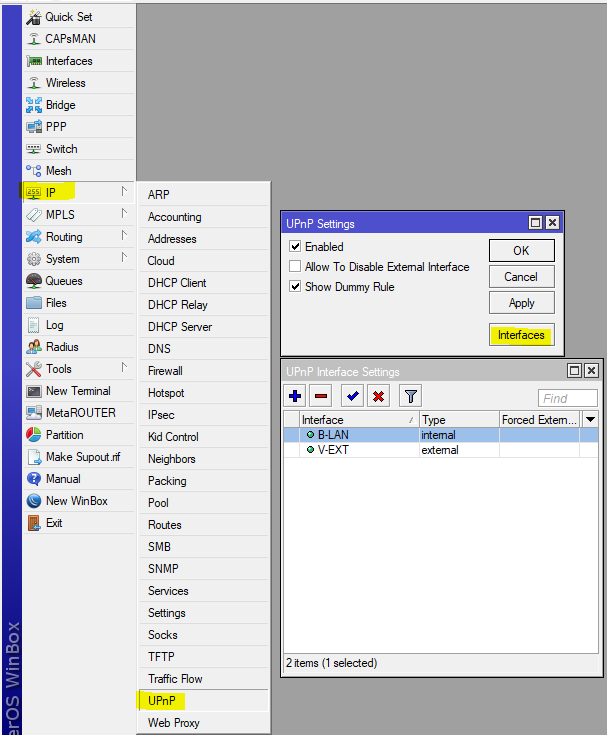
Task: Click the Switch icon
Action: [x=34, y=149]
